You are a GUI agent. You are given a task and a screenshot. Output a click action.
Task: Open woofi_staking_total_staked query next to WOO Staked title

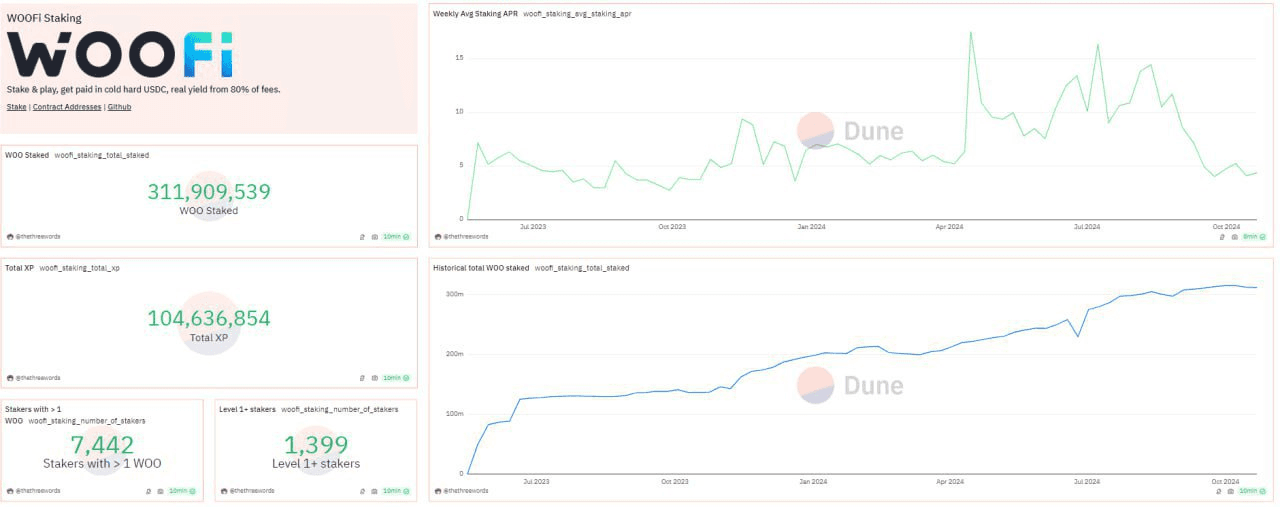(x=102, y=155)
